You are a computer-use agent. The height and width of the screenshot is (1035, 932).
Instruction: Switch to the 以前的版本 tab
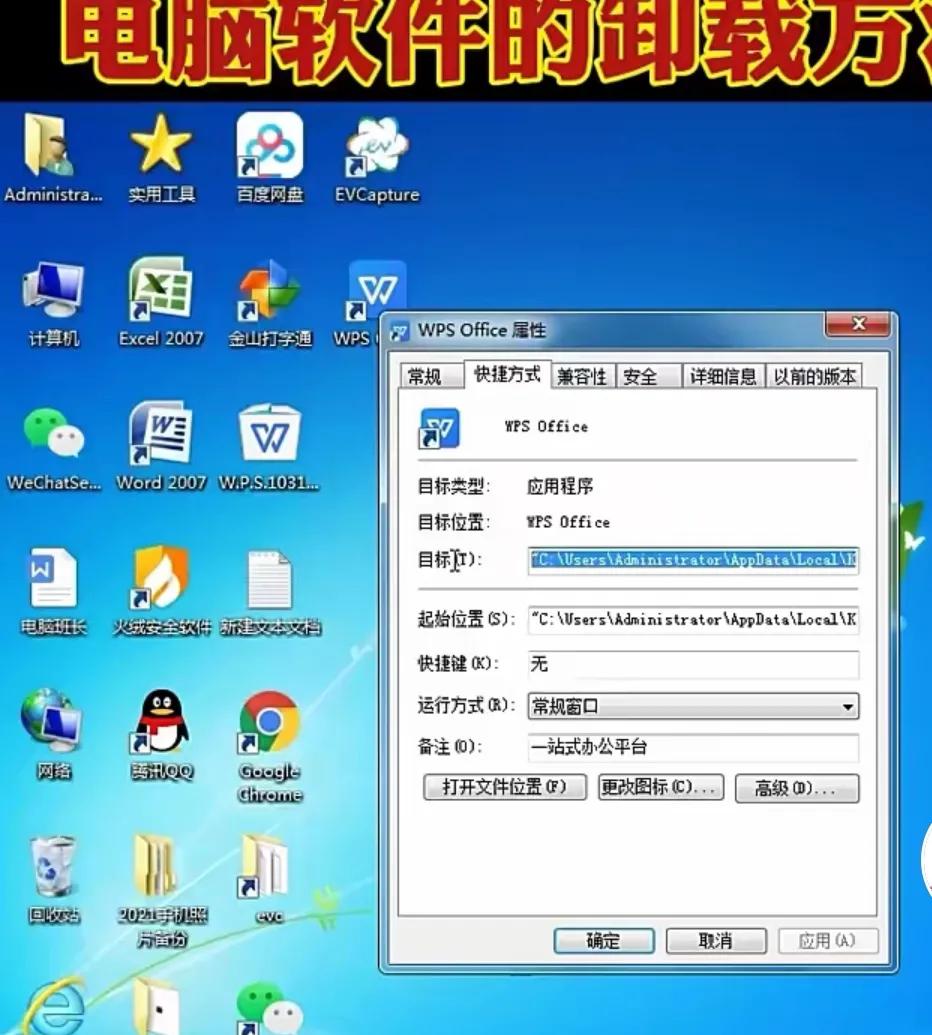click(x=814, y=376)
